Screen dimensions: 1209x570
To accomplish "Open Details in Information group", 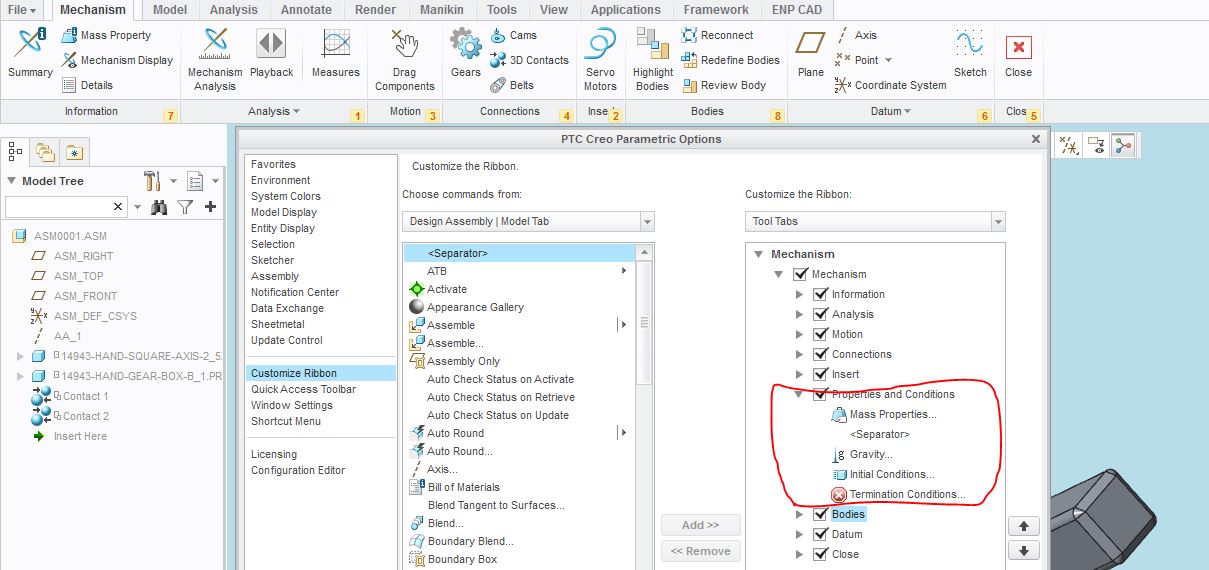I will [x=87, y=85].
